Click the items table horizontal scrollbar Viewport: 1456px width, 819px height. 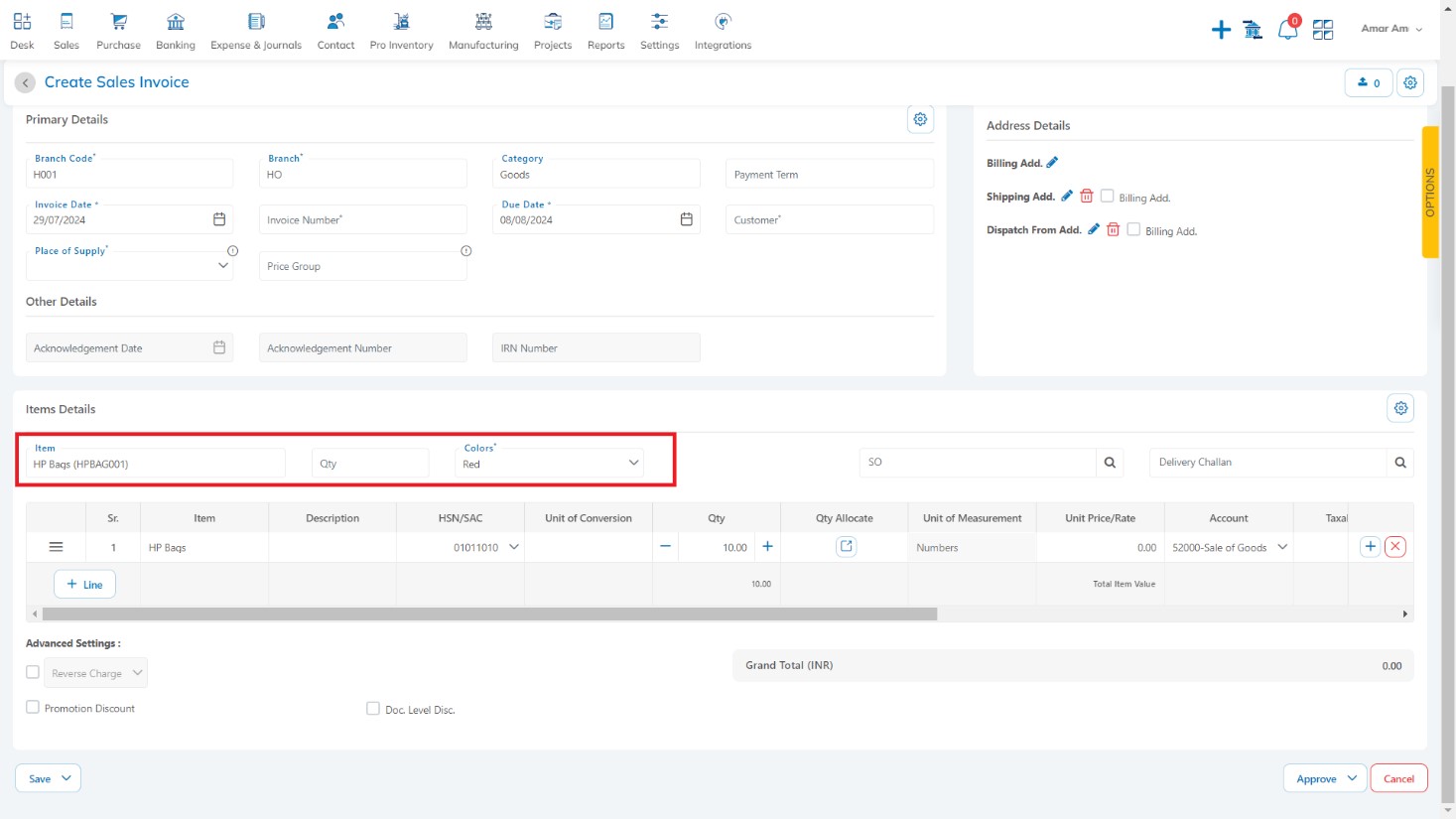pos(489,614)
